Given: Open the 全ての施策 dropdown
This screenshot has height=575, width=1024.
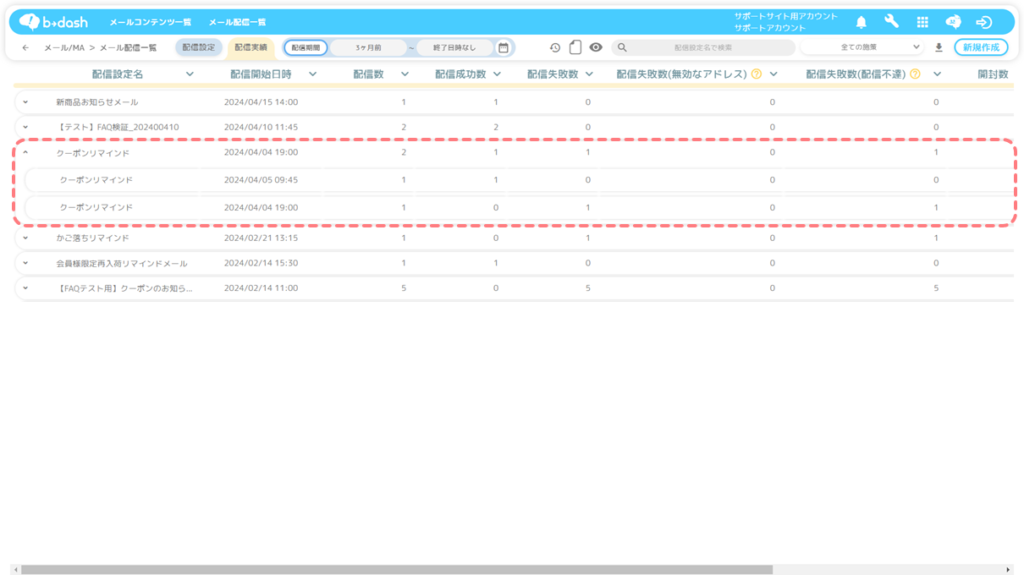Looking at the screenshot, I should [865, 47].
